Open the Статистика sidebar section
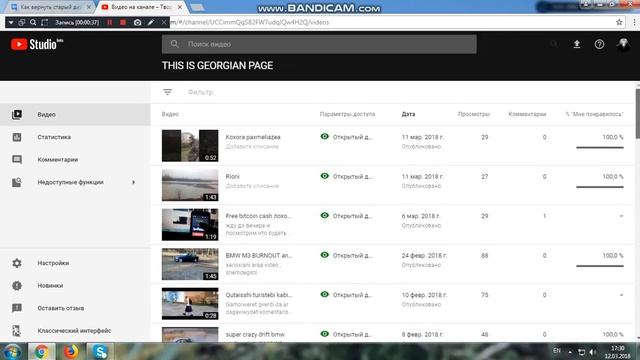 75,137
